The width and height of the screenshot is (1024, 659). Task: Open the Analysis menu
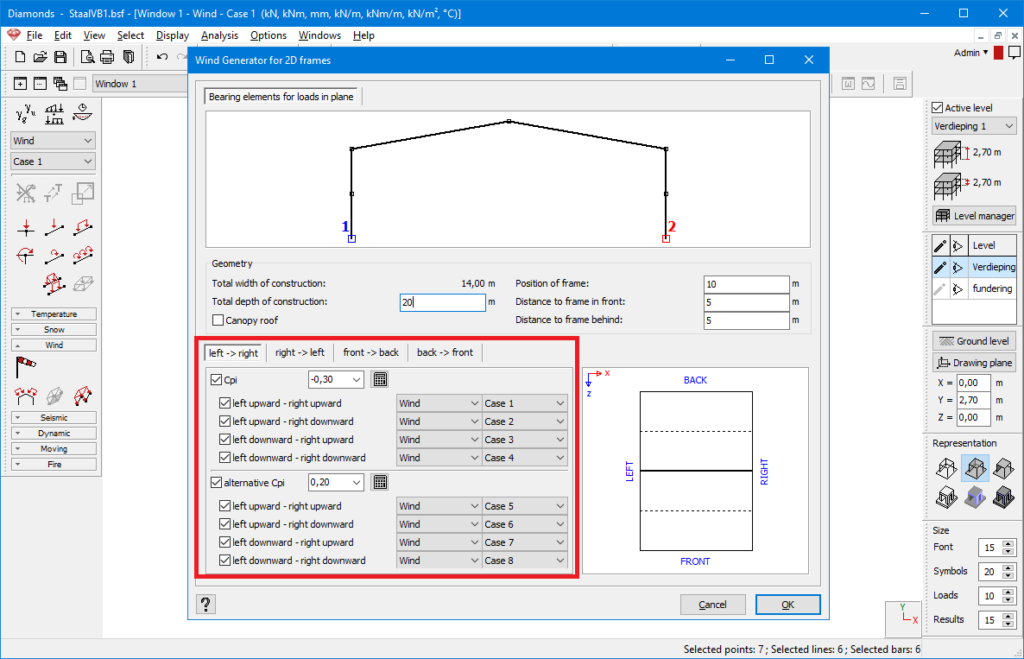220,35
